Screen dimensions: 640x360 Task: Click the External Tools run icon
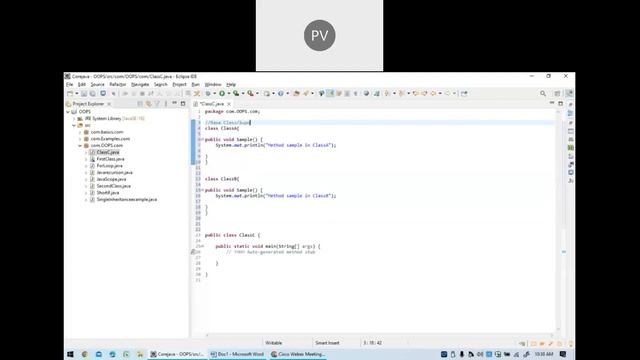250,93
